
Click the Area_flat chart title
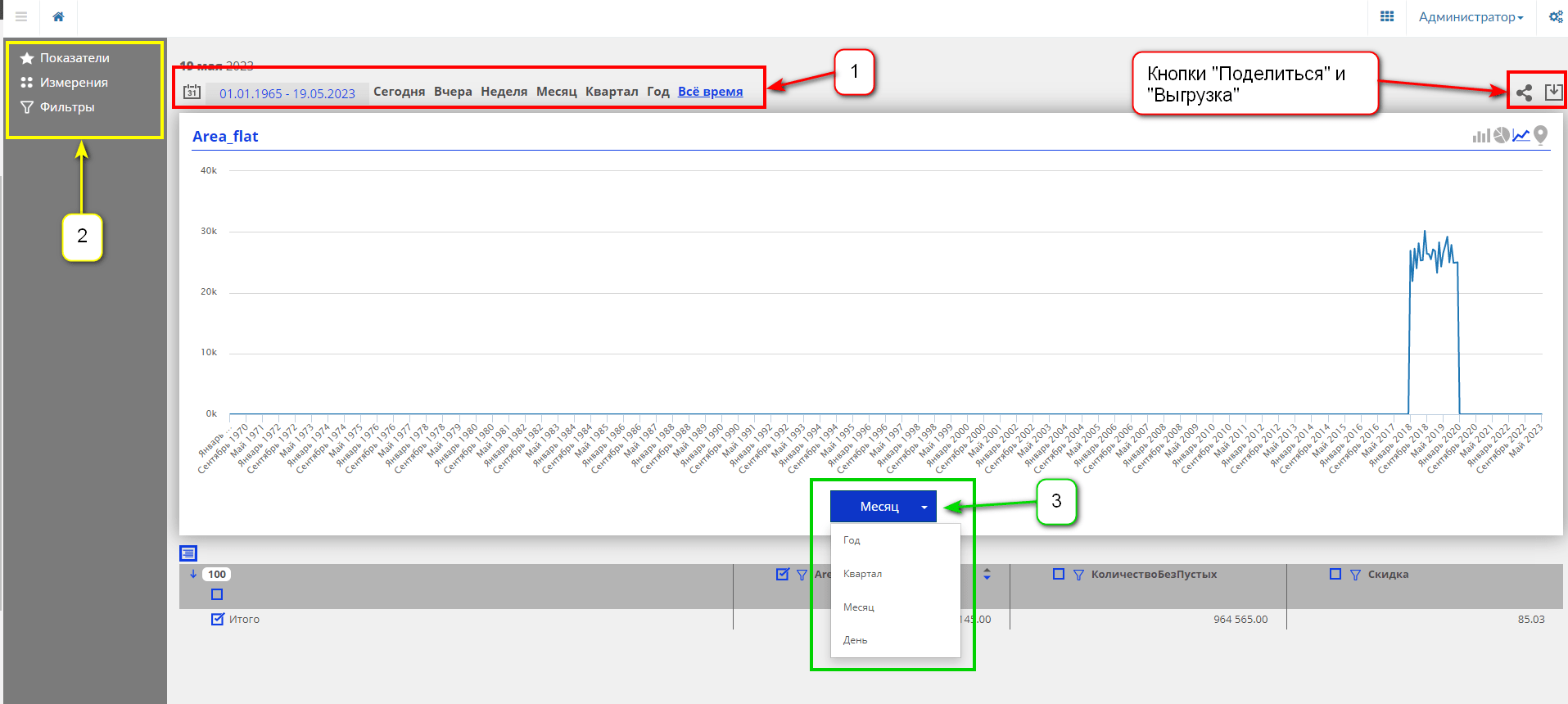(x=225, y=137)
